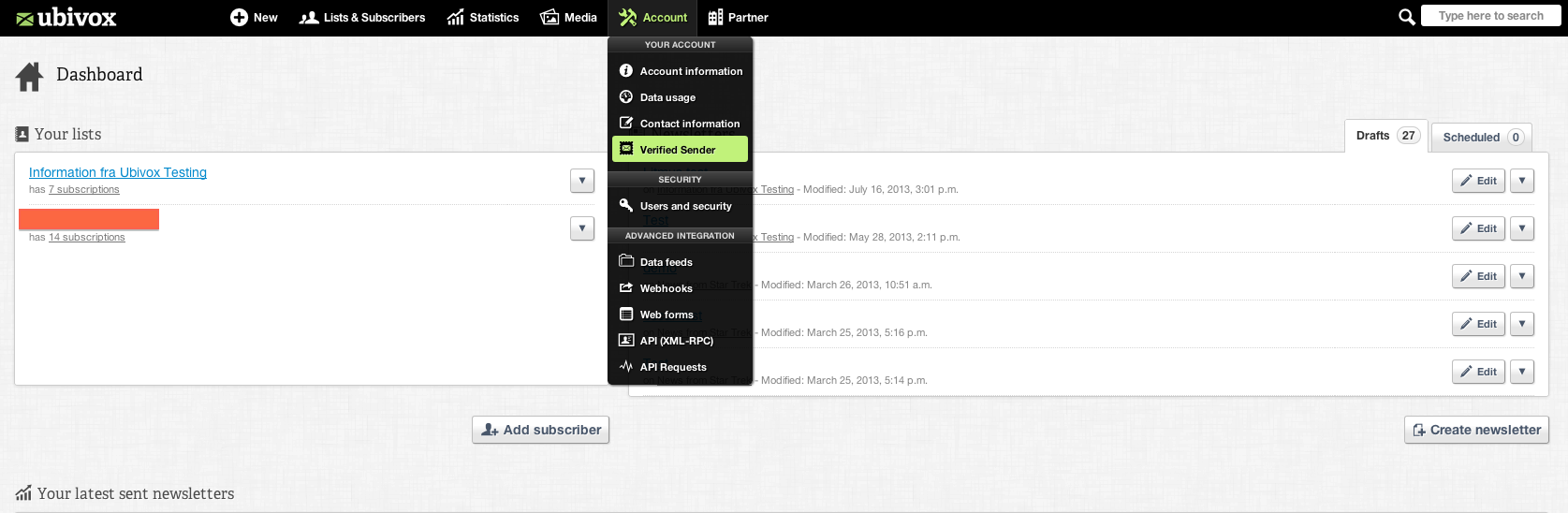Select Contact information entry
This screenshot has height=513, width=1568.
[x=680, y=124]
